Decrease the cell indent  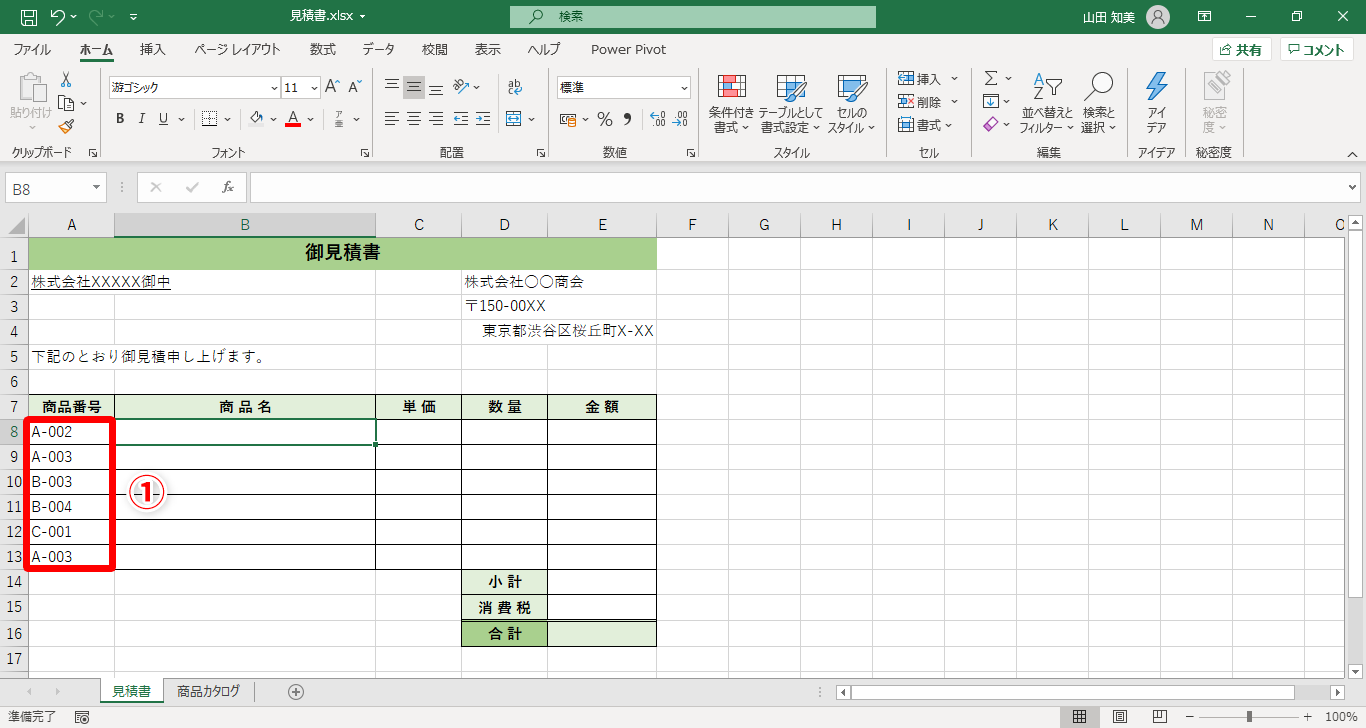tap(461, 119)
